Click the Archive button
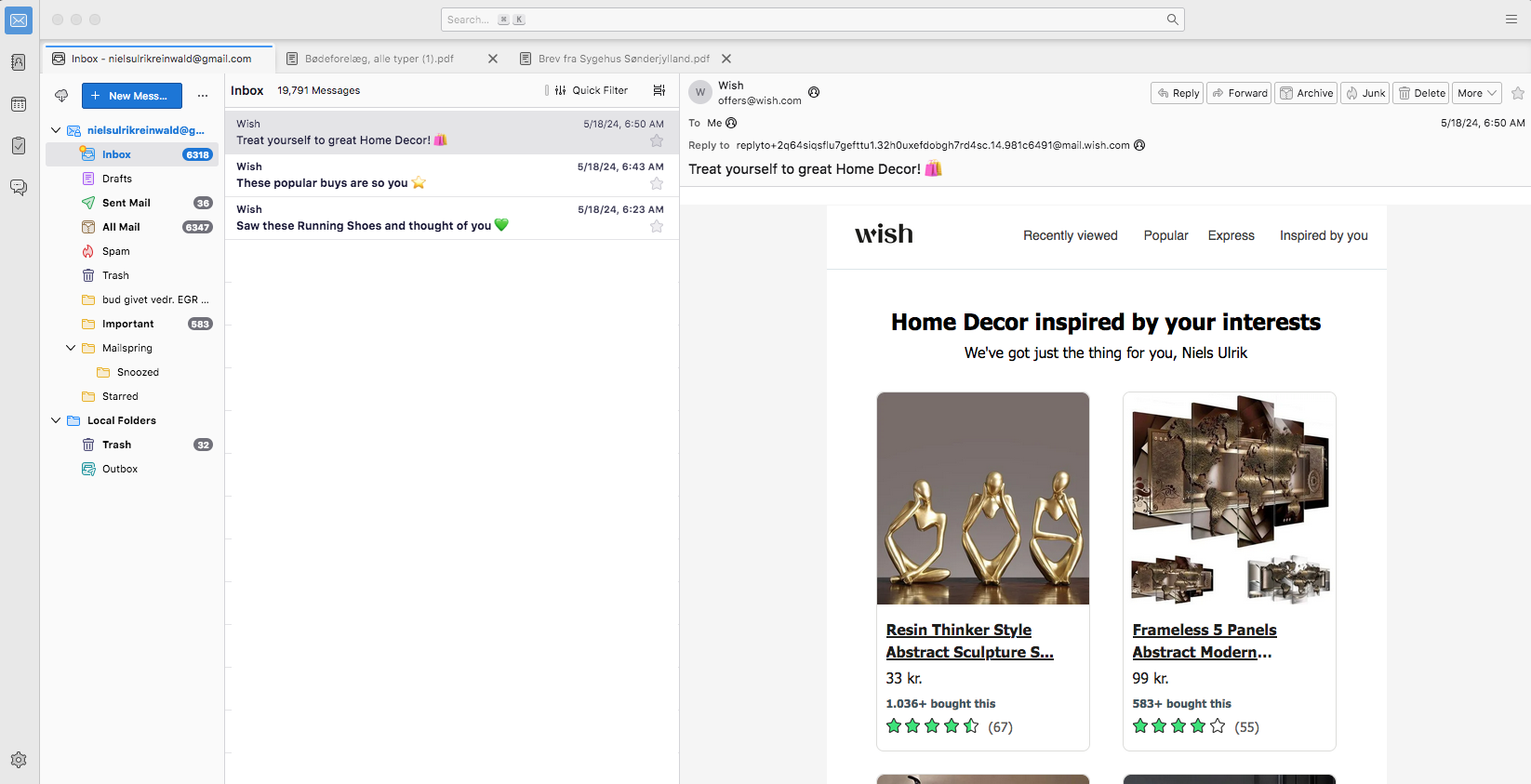The image size is (1531, 784). click(x=1307, y=93)
